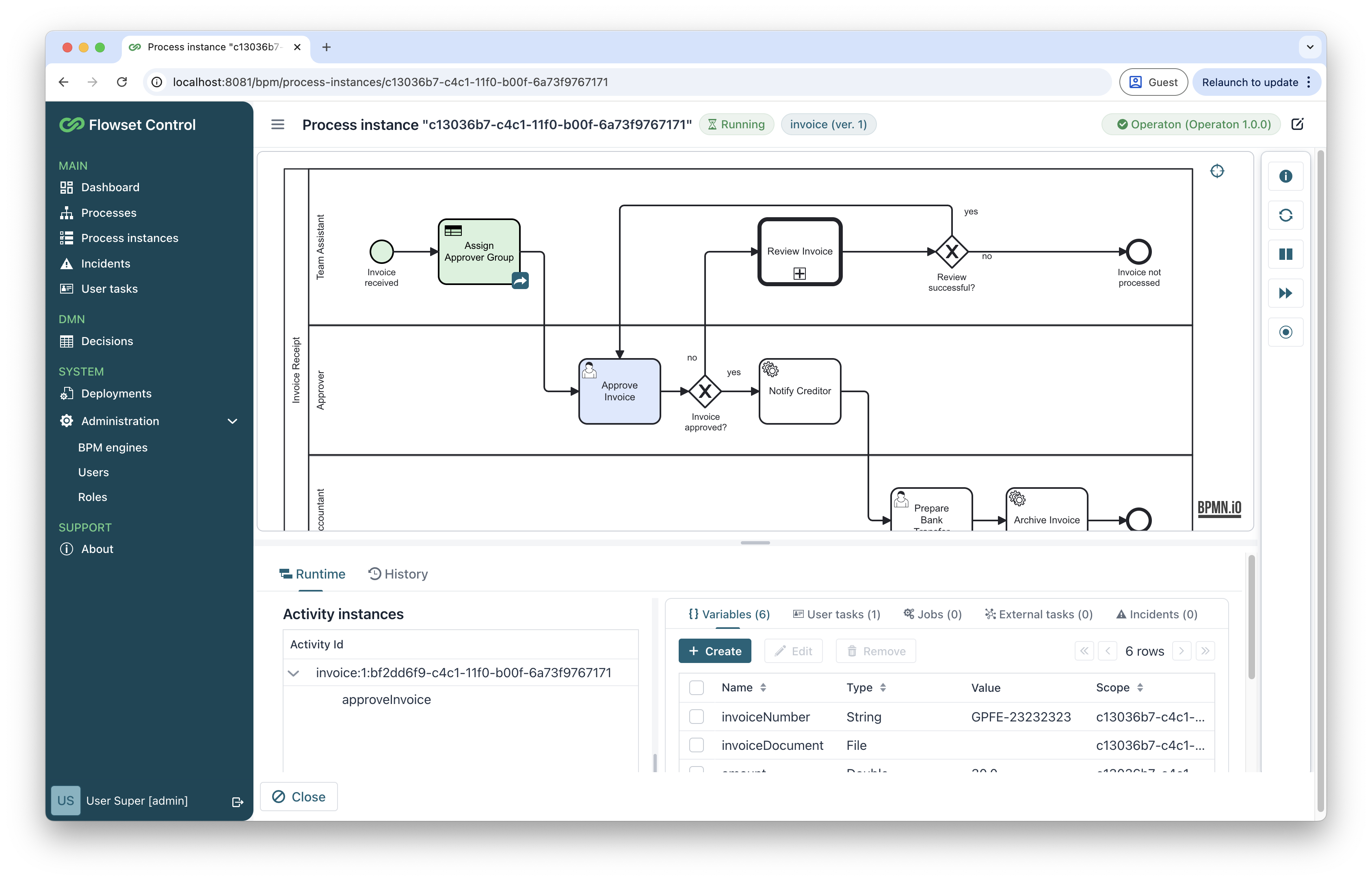Switch to the History tab

click(x=398, y=574)
